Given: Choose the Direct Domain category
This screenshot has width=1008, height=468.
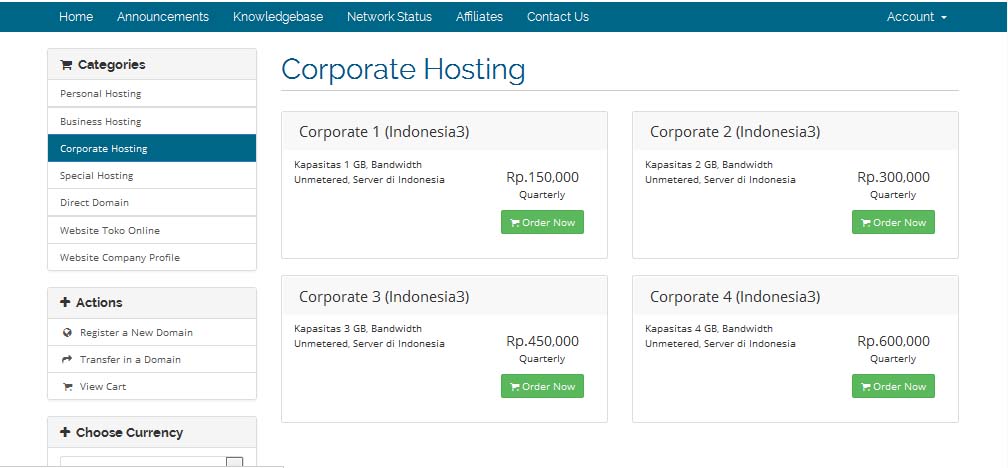Looking at the screenshot, I should click(95, 203).
